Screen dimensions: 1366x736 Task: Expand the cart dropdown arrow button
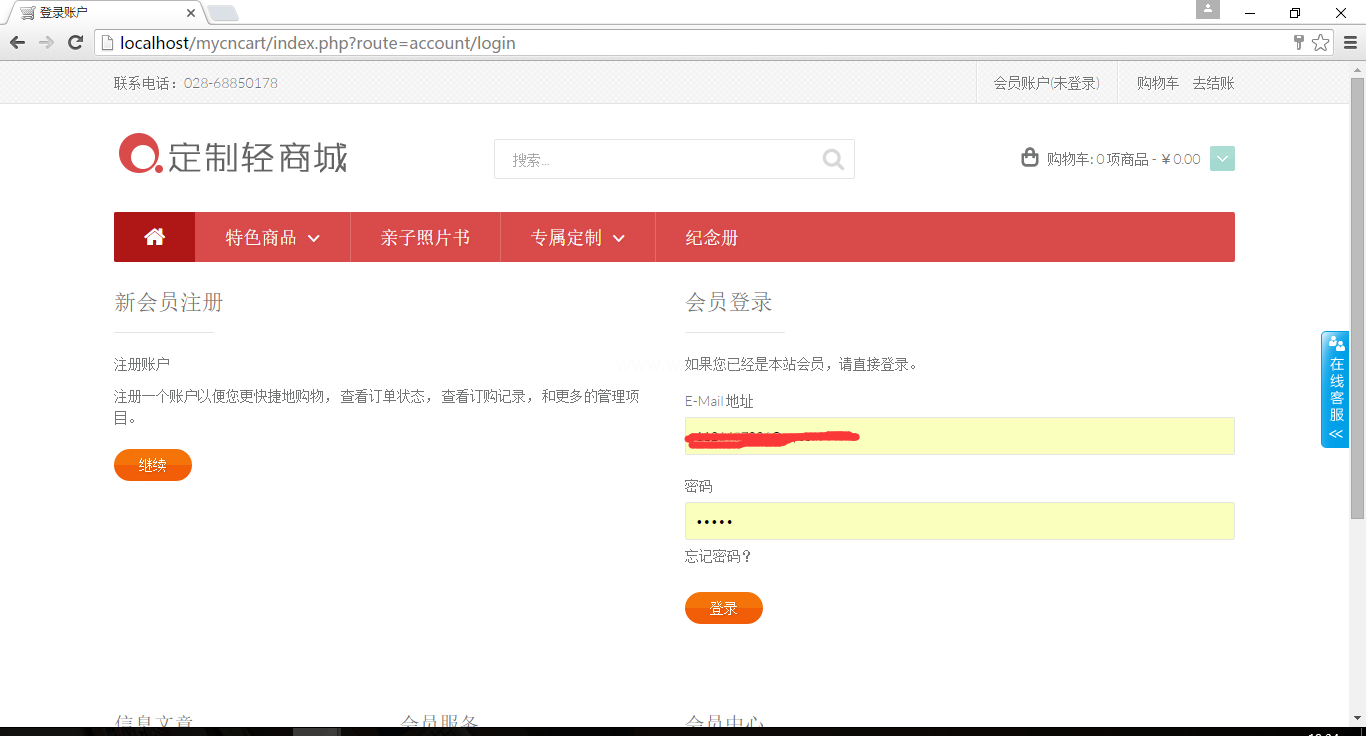click(x=1222, y=159)
